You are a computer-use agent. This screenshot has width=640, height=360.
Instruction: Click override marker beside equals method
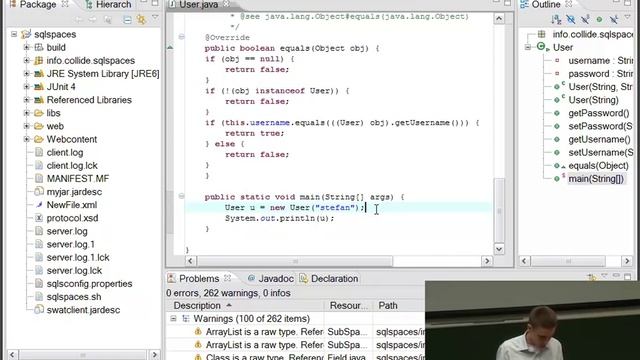[x=170, y=47]
